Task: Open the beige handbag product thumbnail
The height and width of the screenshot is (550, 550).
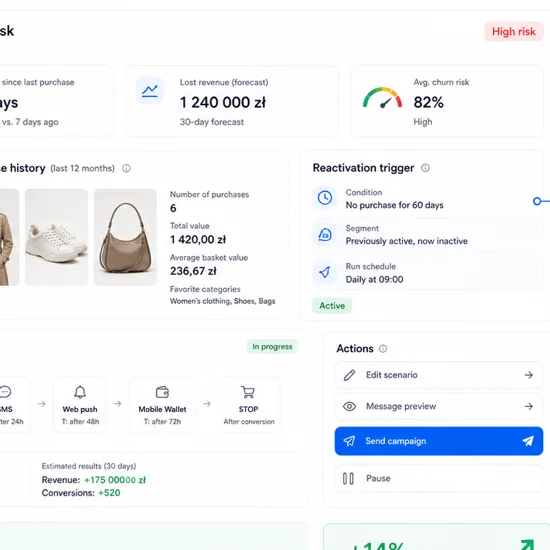Action: coord(125,237)
